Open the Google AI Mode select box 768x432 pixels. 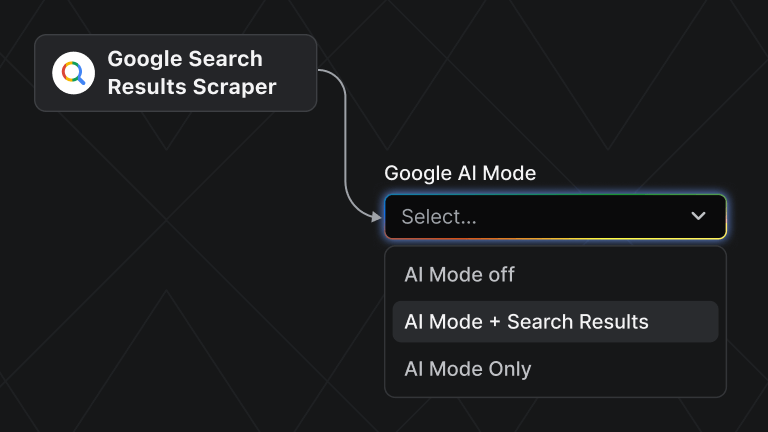point(555,217)
